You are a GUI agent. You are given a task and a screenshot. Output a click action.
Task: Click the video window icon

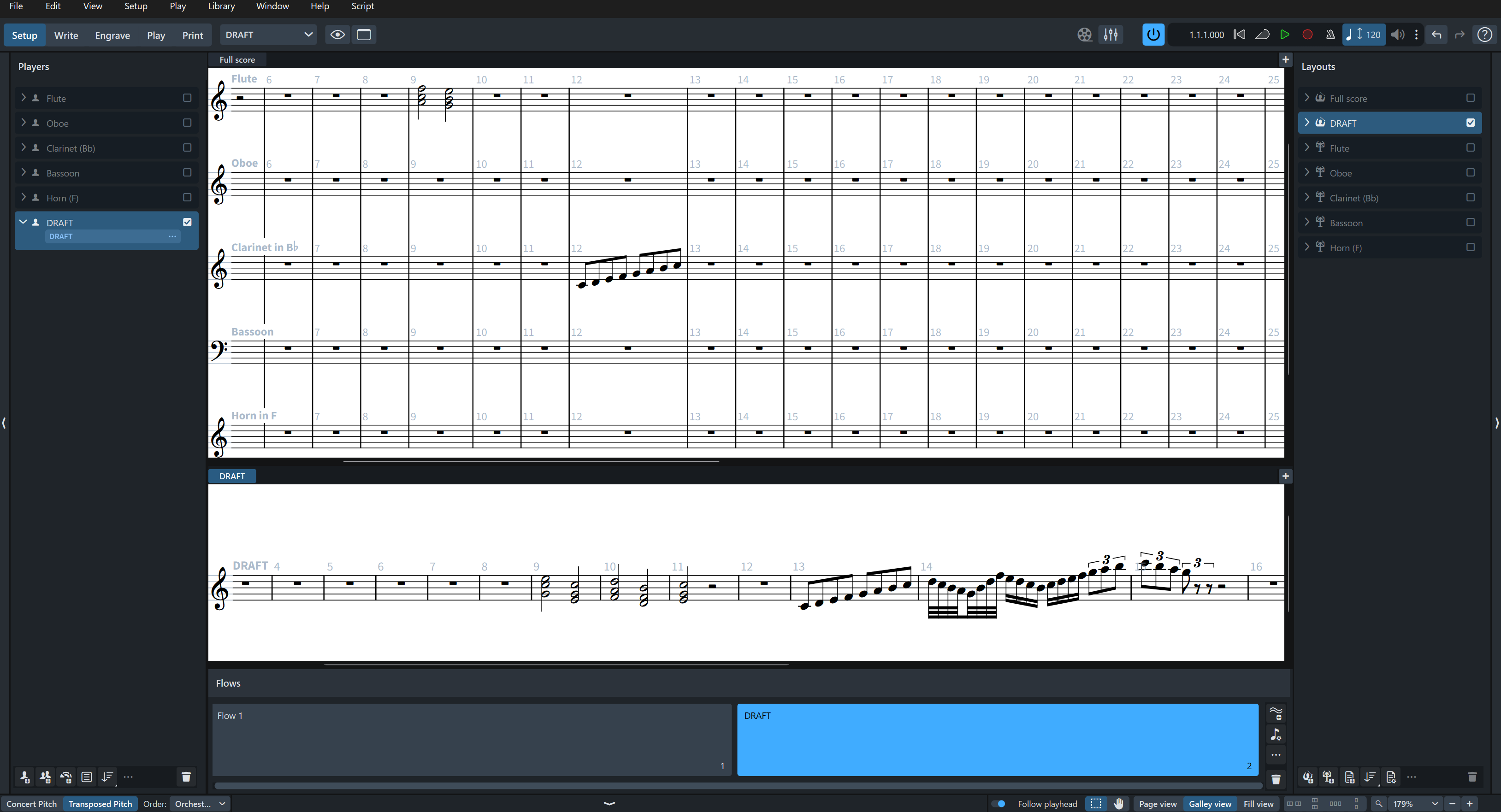click(1084, 35)
